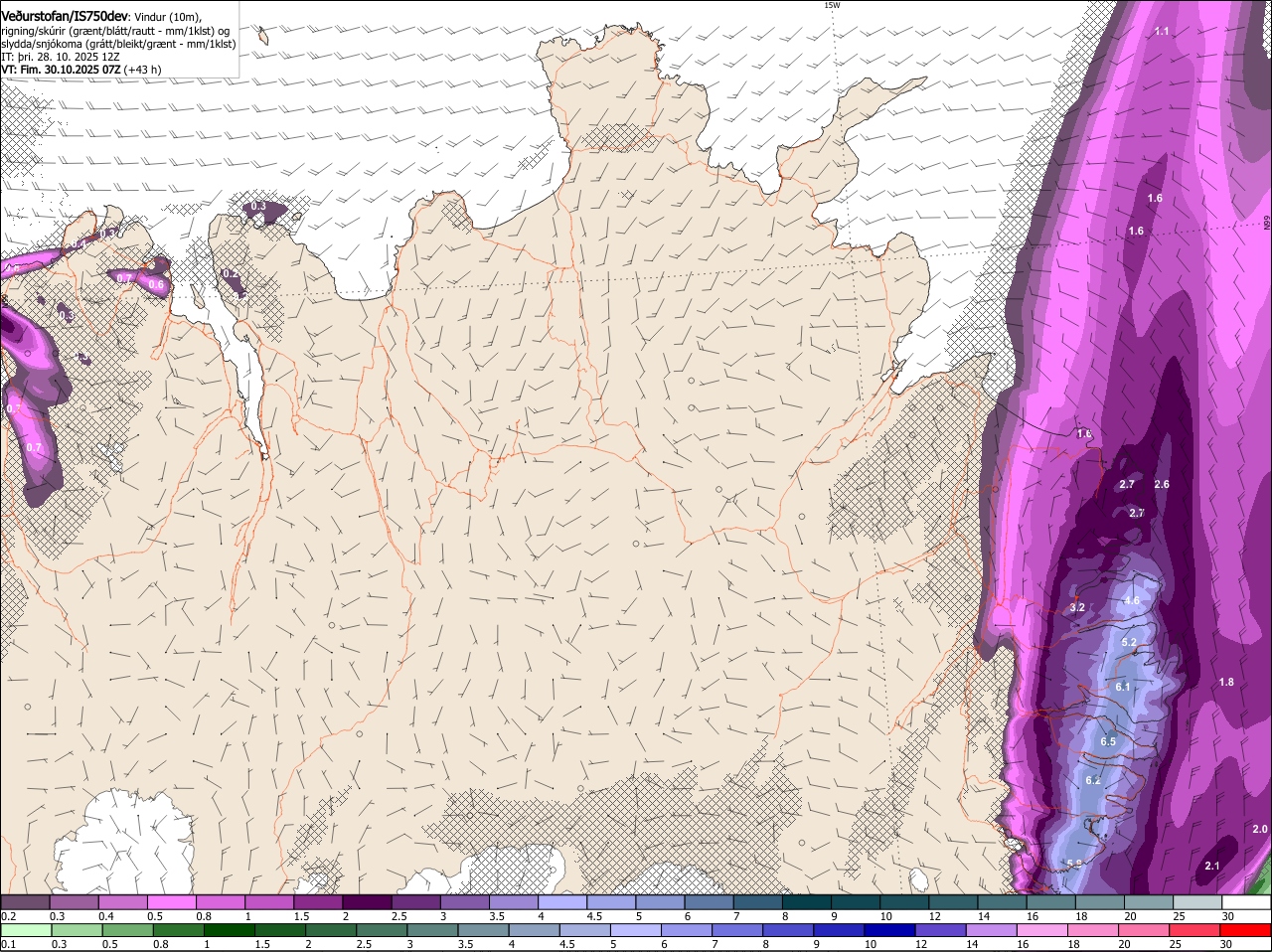Select the bottom legend swatch above the 0.1 label

[27, 930]
